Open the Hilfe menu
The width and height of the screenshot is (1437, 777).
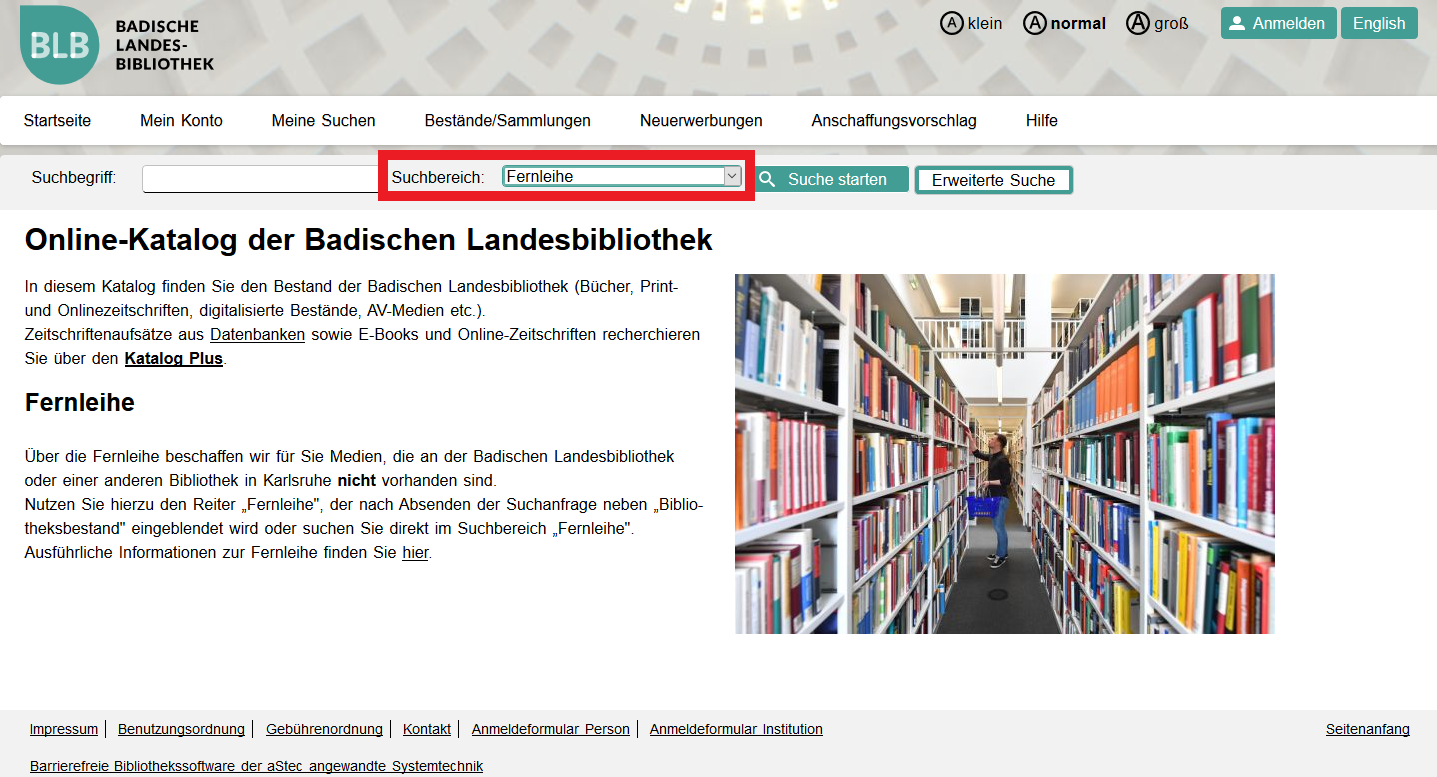1041,121
